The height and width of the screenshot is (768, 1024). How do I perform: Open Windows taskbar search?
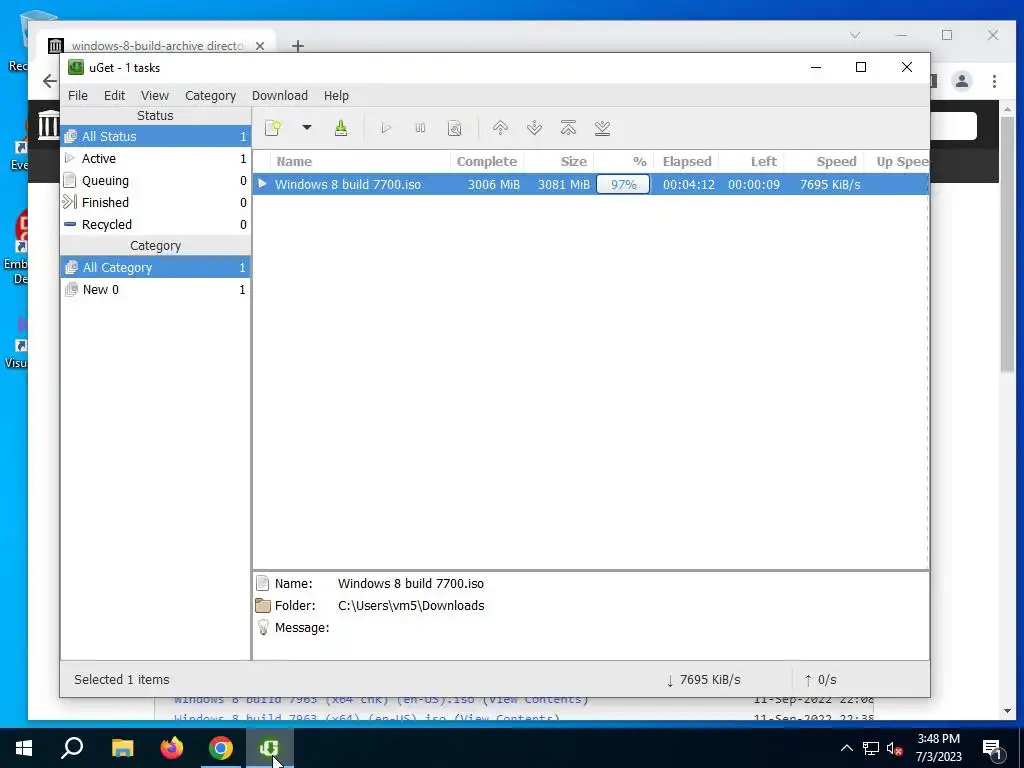72,748
